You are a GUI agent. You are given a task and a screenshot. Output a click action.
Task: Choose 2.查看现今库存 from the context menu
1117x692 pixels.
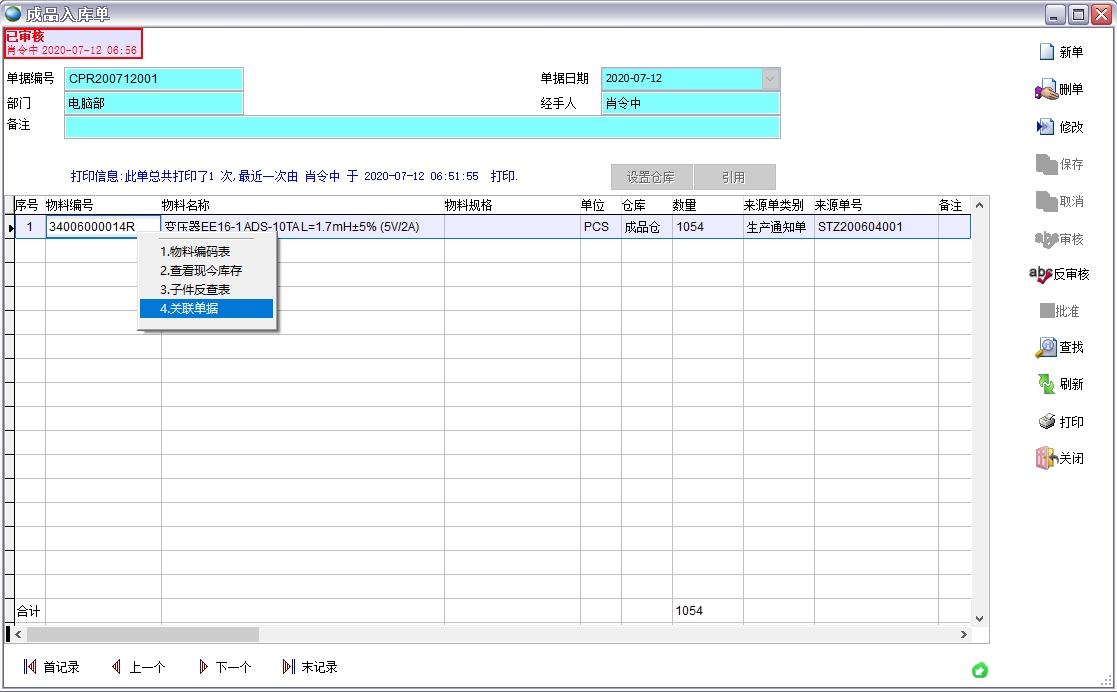206,271
